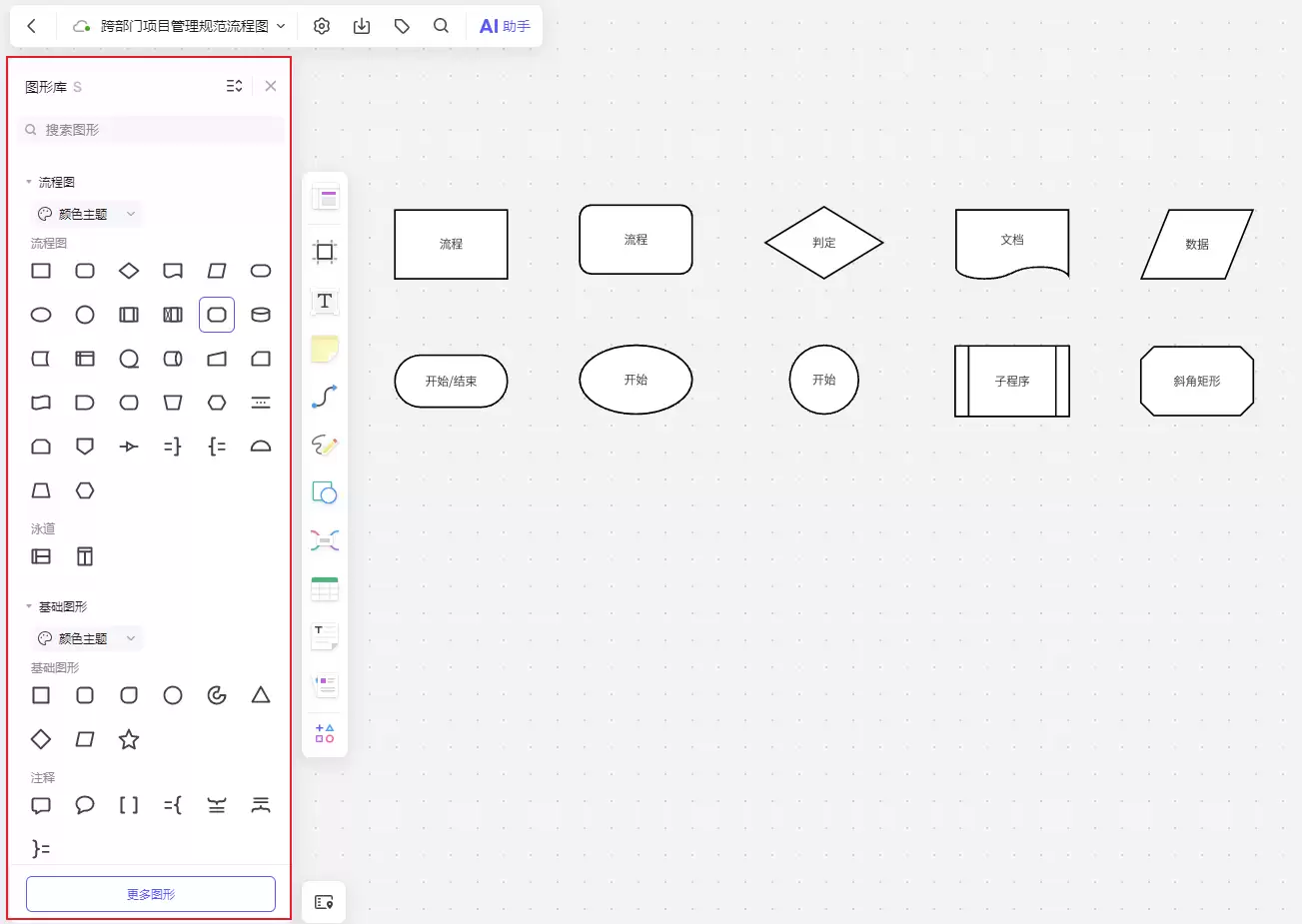
Task: Select the subprocess shape with double side bars
Action: (x=129, y=315)
